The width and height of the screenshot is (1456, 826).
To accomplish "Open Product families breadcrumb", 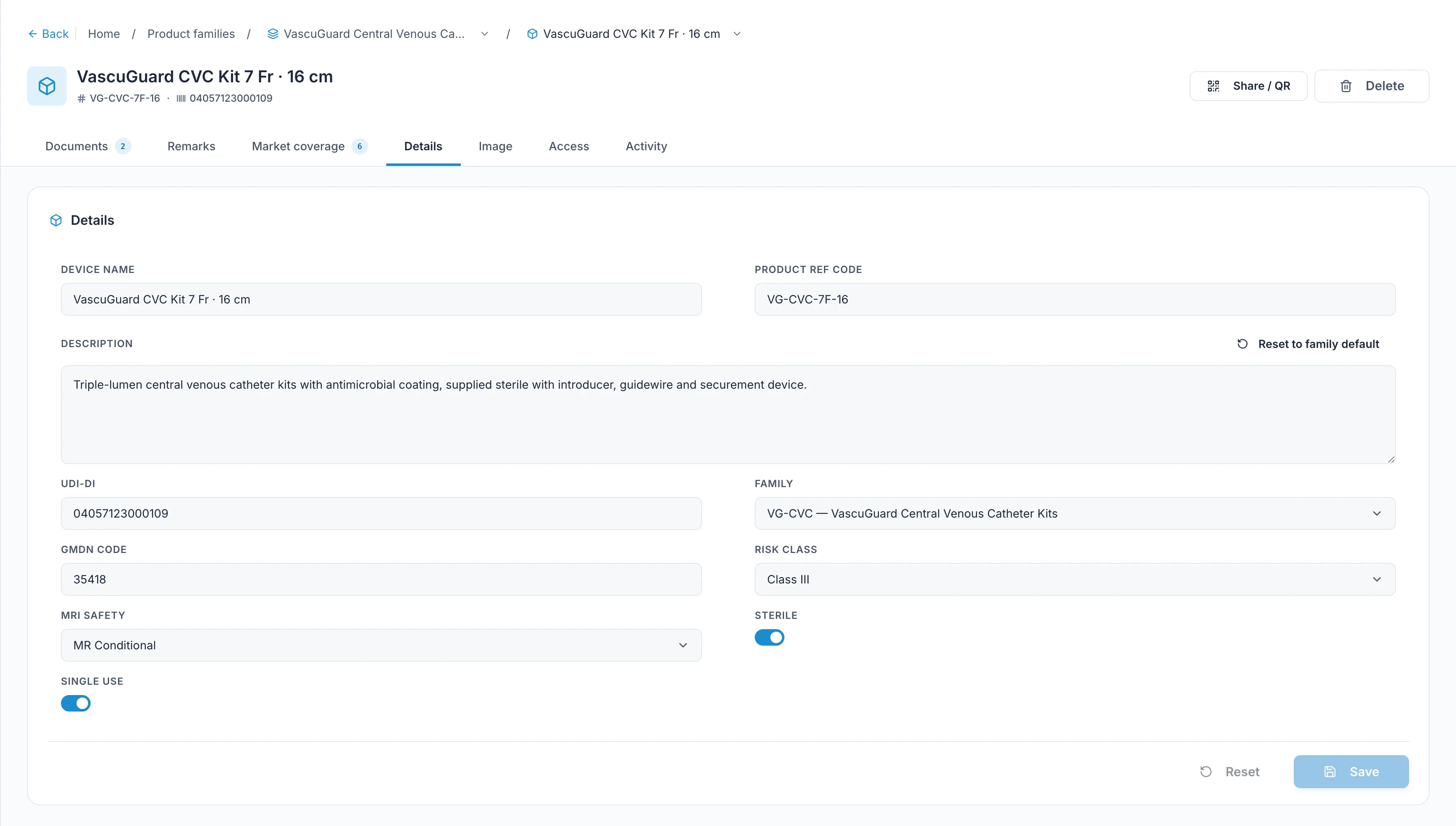I will (x=191, y=34).
